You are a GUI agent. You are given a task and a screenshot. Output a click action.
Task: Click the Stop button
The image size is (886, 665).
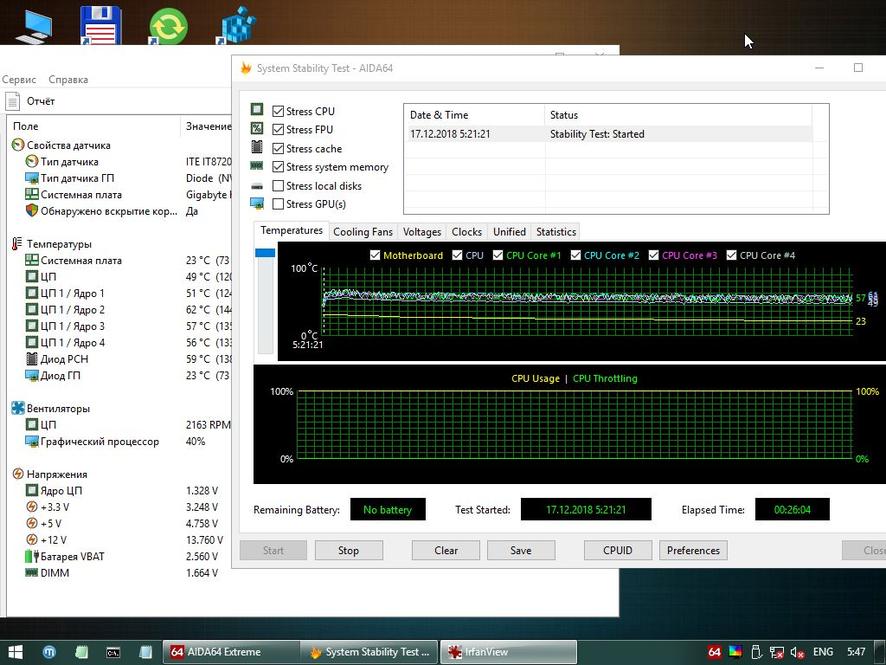(x=349, y=550)
